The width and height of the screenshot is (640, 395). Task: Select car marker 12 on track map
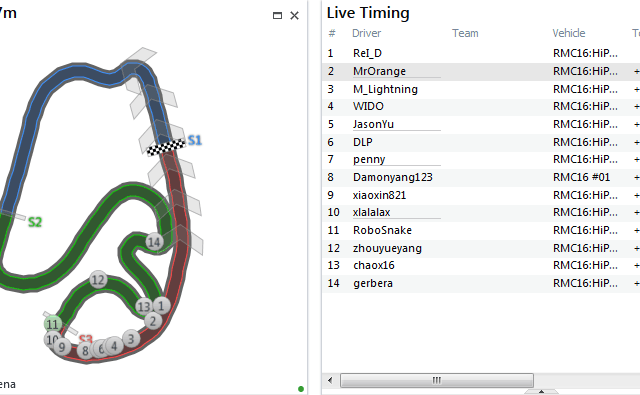tap(98, 280)
